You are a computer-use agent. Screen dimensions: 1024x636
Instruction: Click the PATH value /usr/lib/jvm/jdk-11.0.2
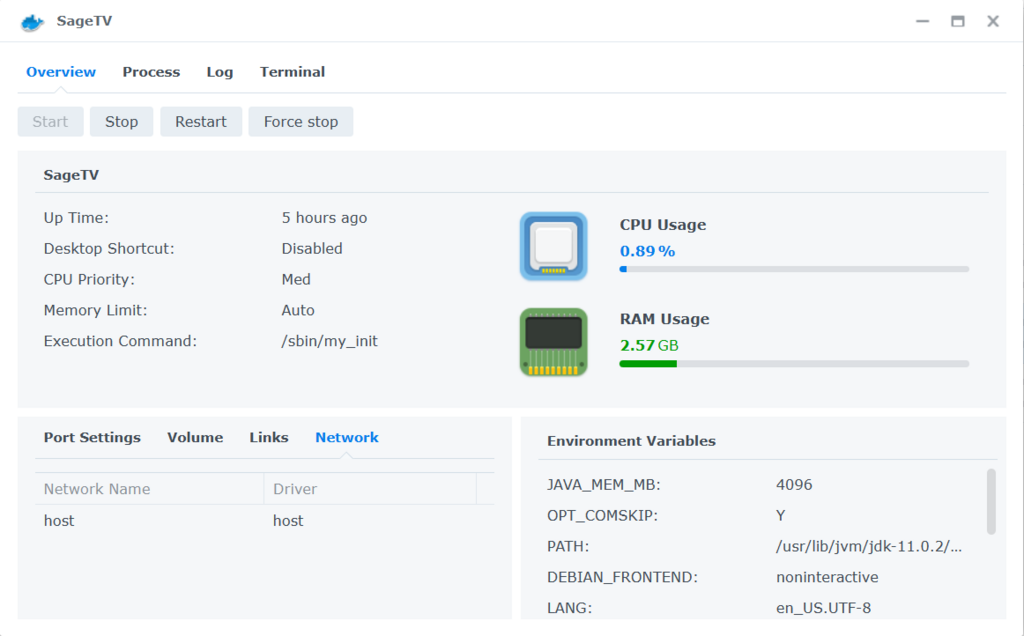click(869, 547)
